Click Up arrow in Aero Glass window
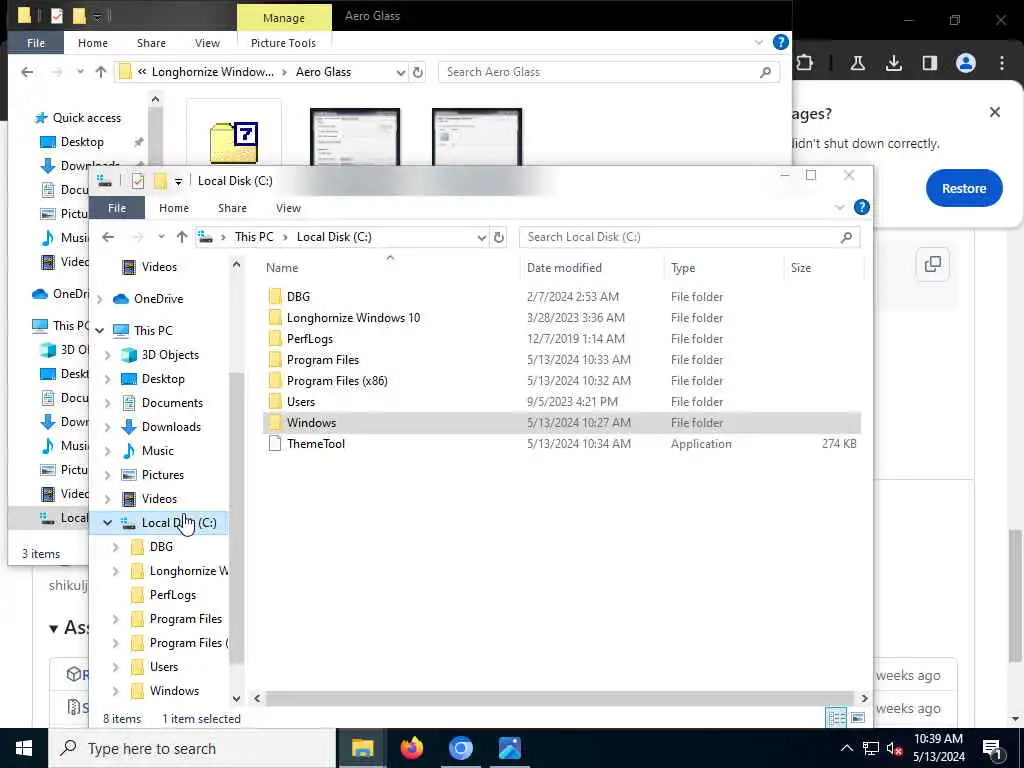 tap(101, 72)
